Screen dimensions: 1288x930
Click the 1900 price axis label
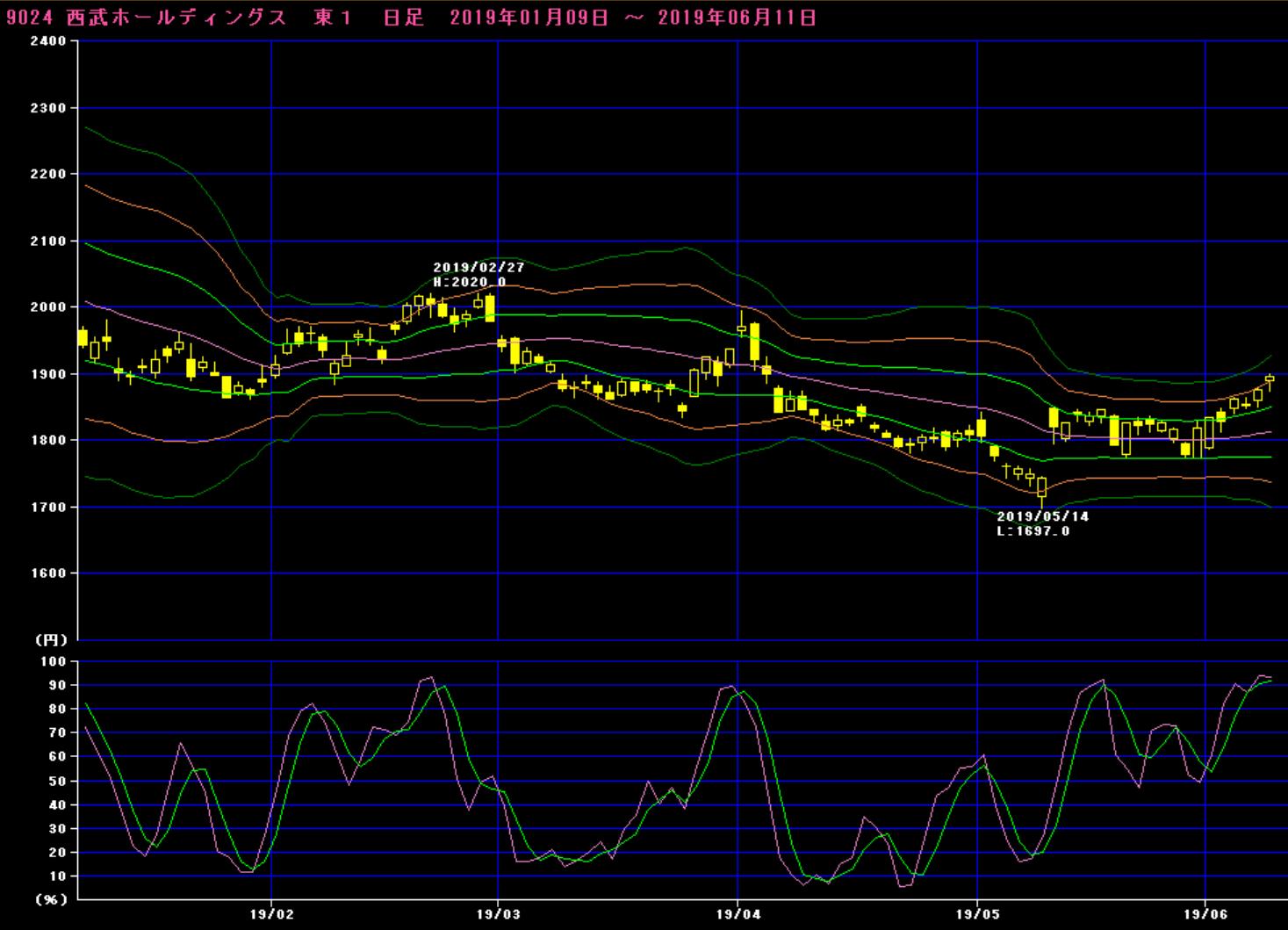[49, 374]
